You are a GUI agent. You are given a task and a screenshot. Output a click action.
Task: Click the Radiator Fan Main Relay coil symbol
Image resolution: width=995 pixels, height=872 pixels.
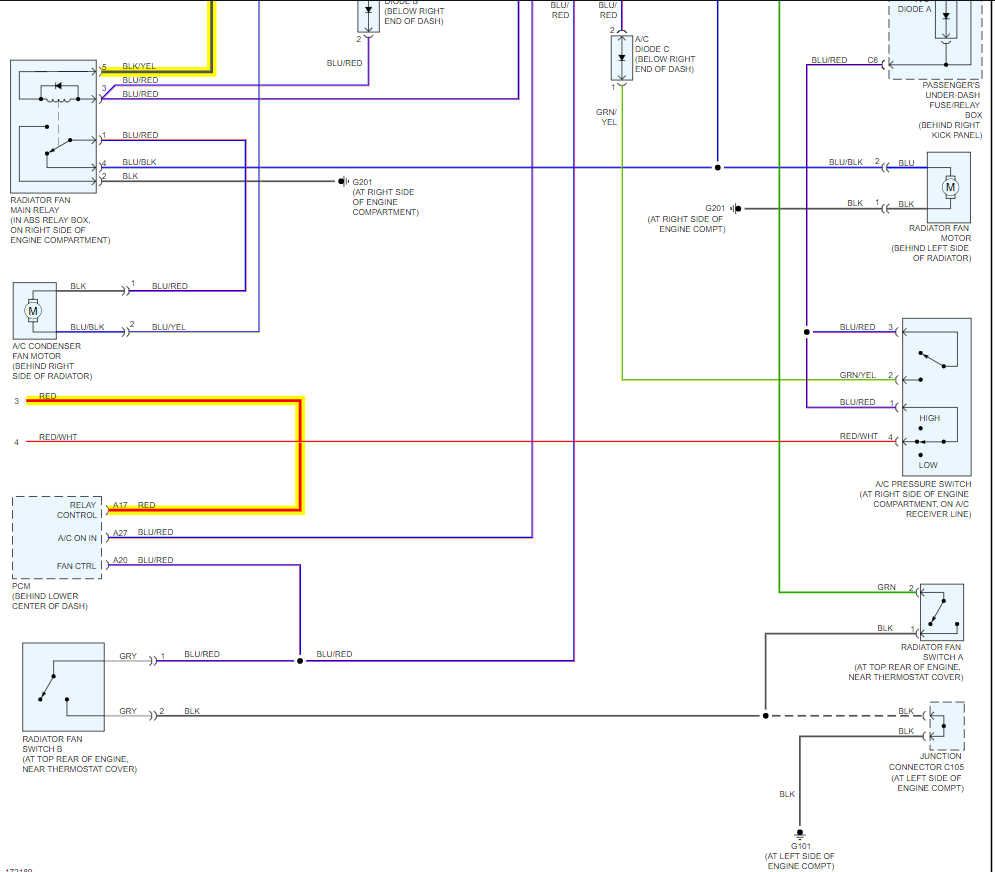pyautogui.click(x=59, y=99)
